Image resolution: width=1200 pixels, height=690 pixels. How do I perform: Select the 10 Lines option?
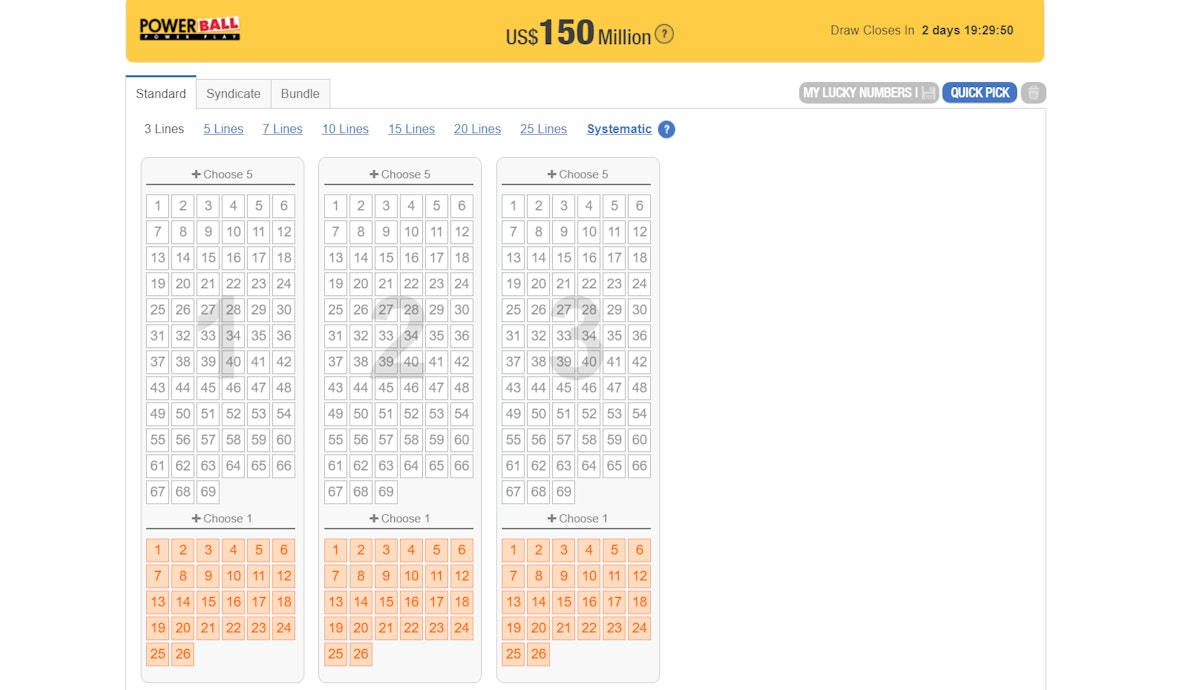point(345,129)
